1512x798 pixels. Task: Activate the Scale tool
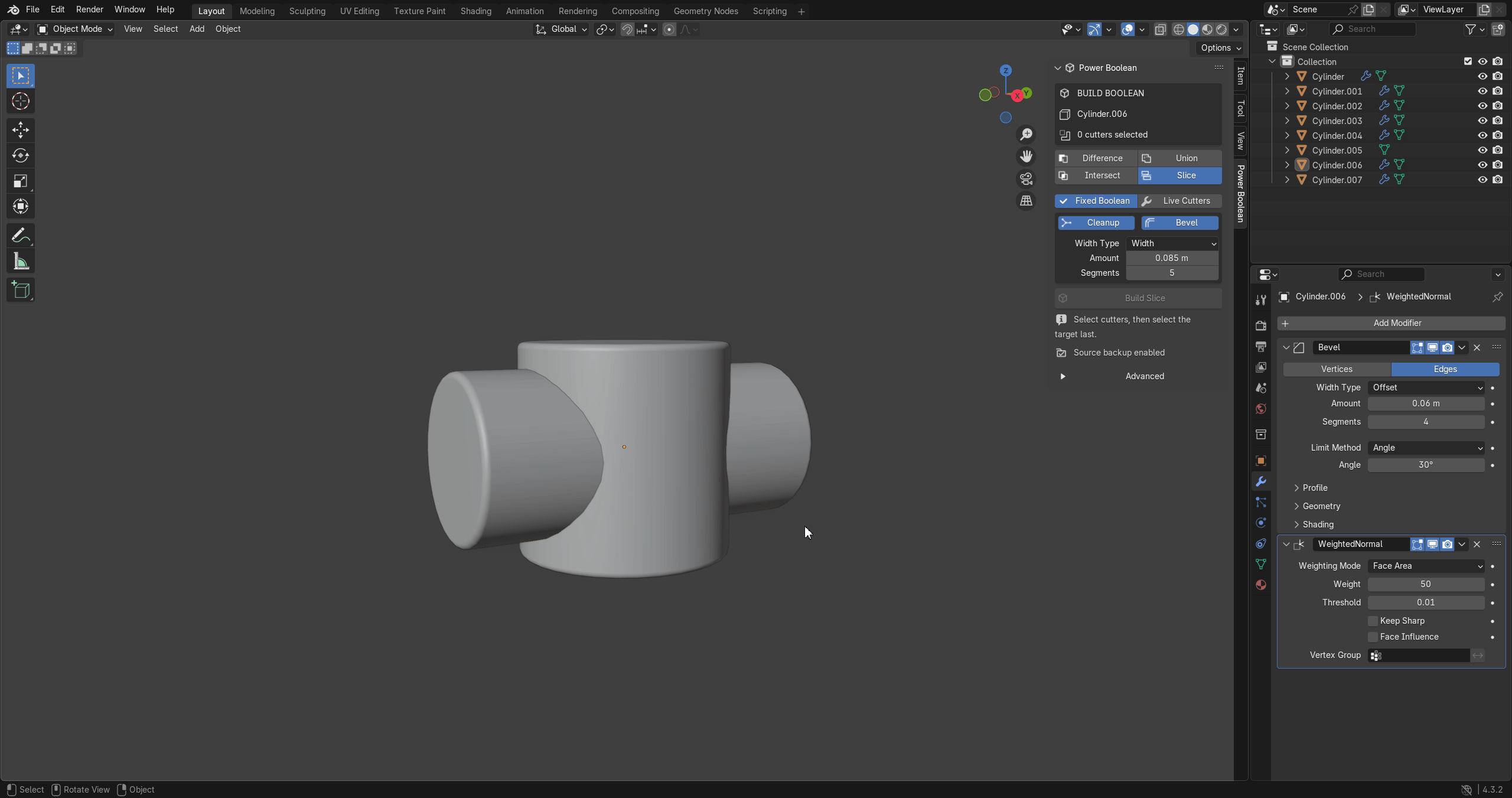[21, 181]
